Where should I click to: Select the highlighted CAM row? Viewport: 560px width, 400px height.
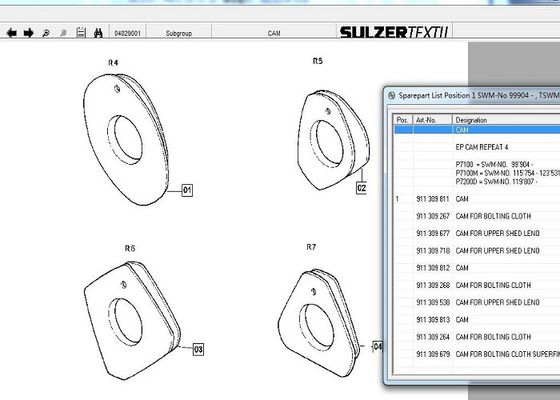click(477, 130)
